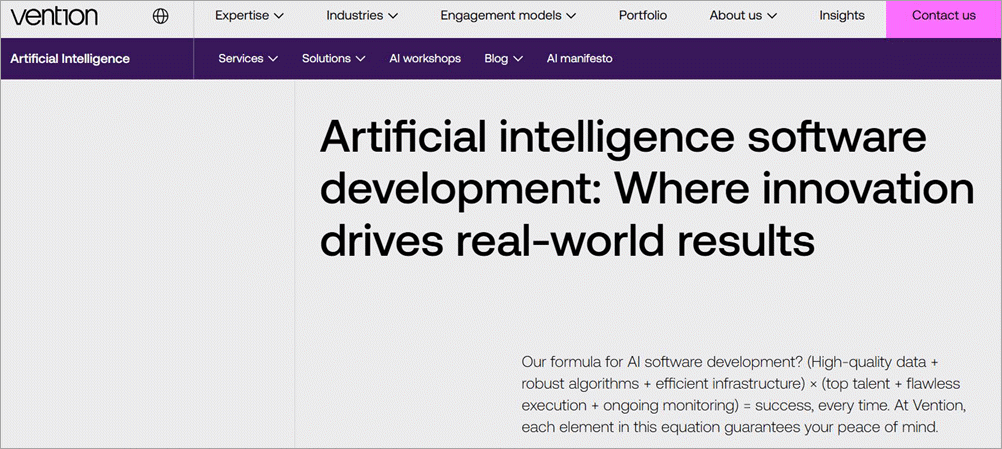Go to AI workshops
This screenshot has height=449, width=1002.
tap(425, 59)
